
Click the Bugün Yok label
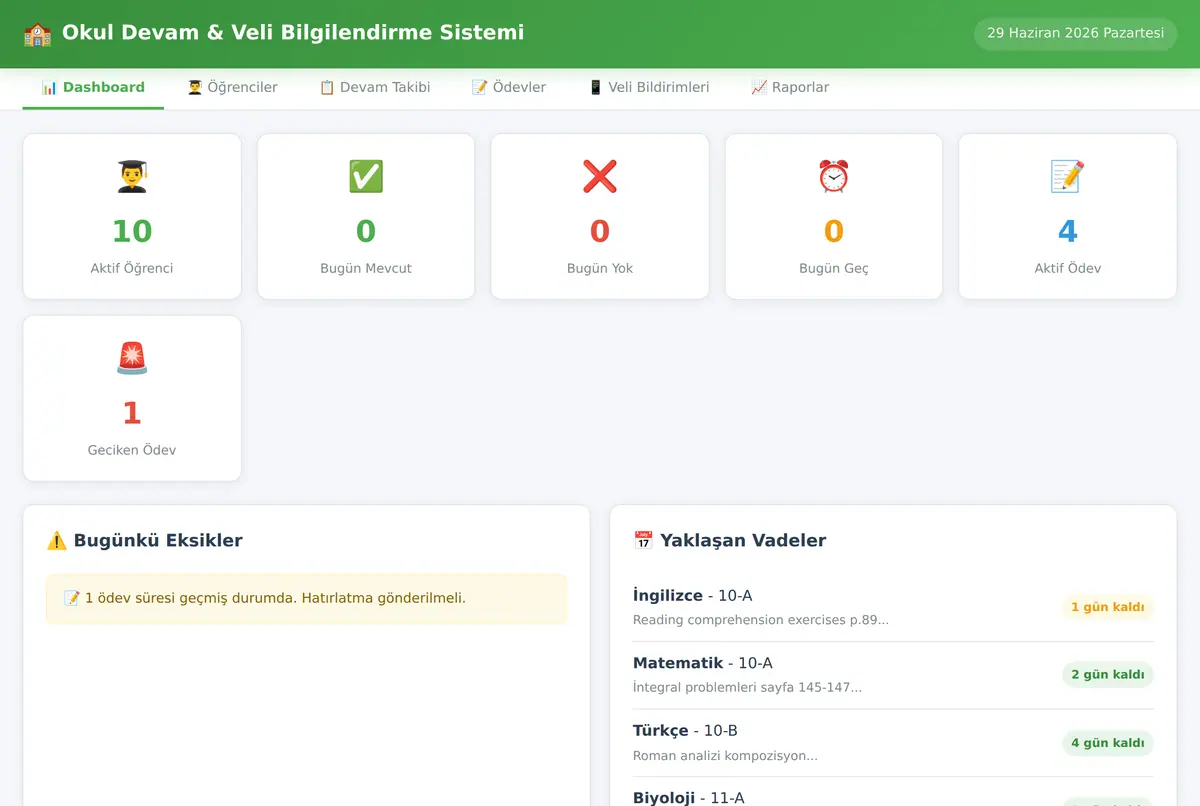[x=600, y=268]
